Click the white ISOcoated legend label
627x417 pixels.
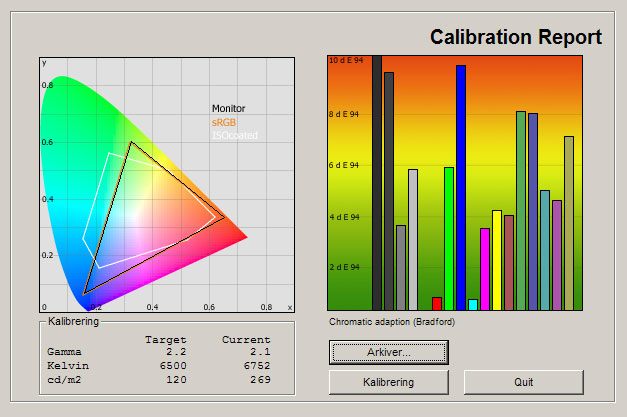[231, 135]
